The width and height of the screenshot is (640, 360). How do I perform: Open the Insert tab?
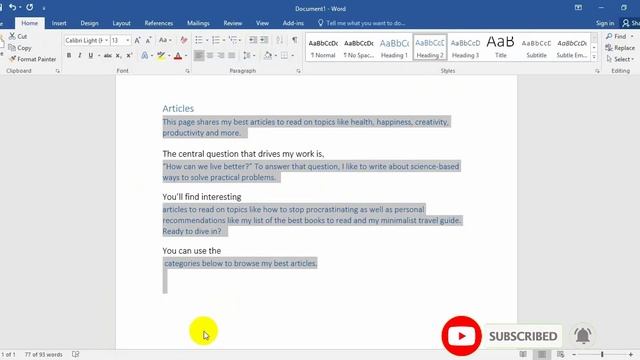tap(59, 23)
